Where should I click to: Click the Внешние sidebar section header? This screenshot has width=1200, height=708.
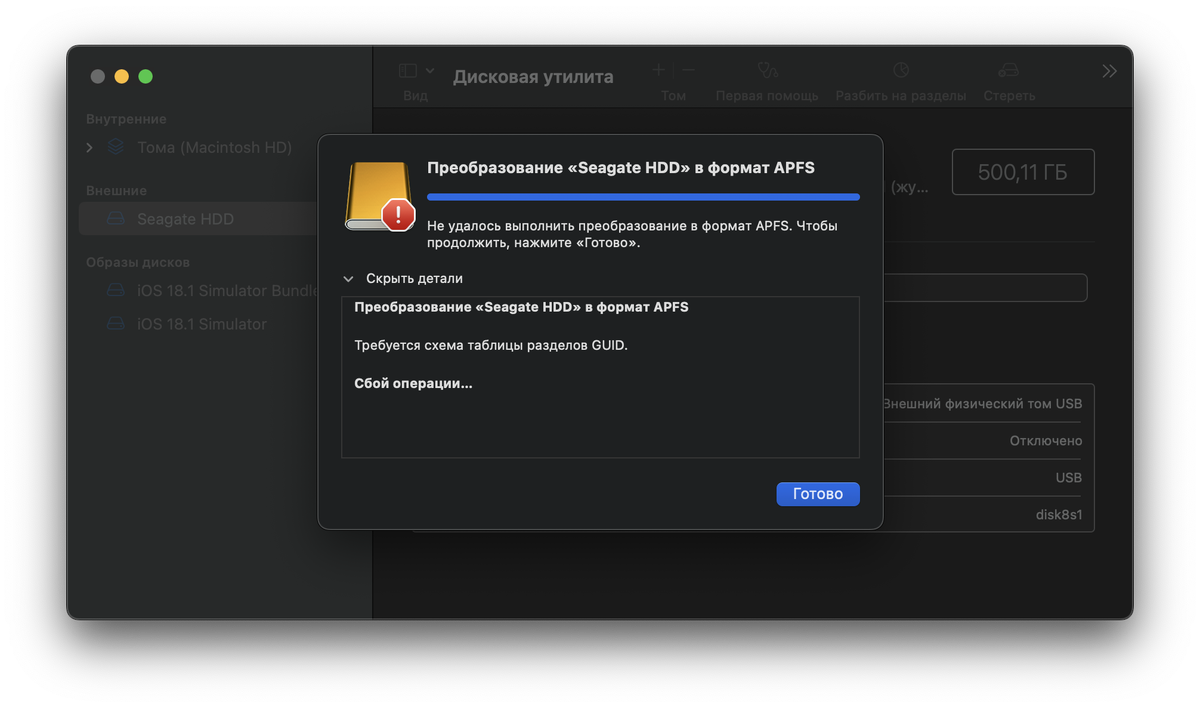116,190
